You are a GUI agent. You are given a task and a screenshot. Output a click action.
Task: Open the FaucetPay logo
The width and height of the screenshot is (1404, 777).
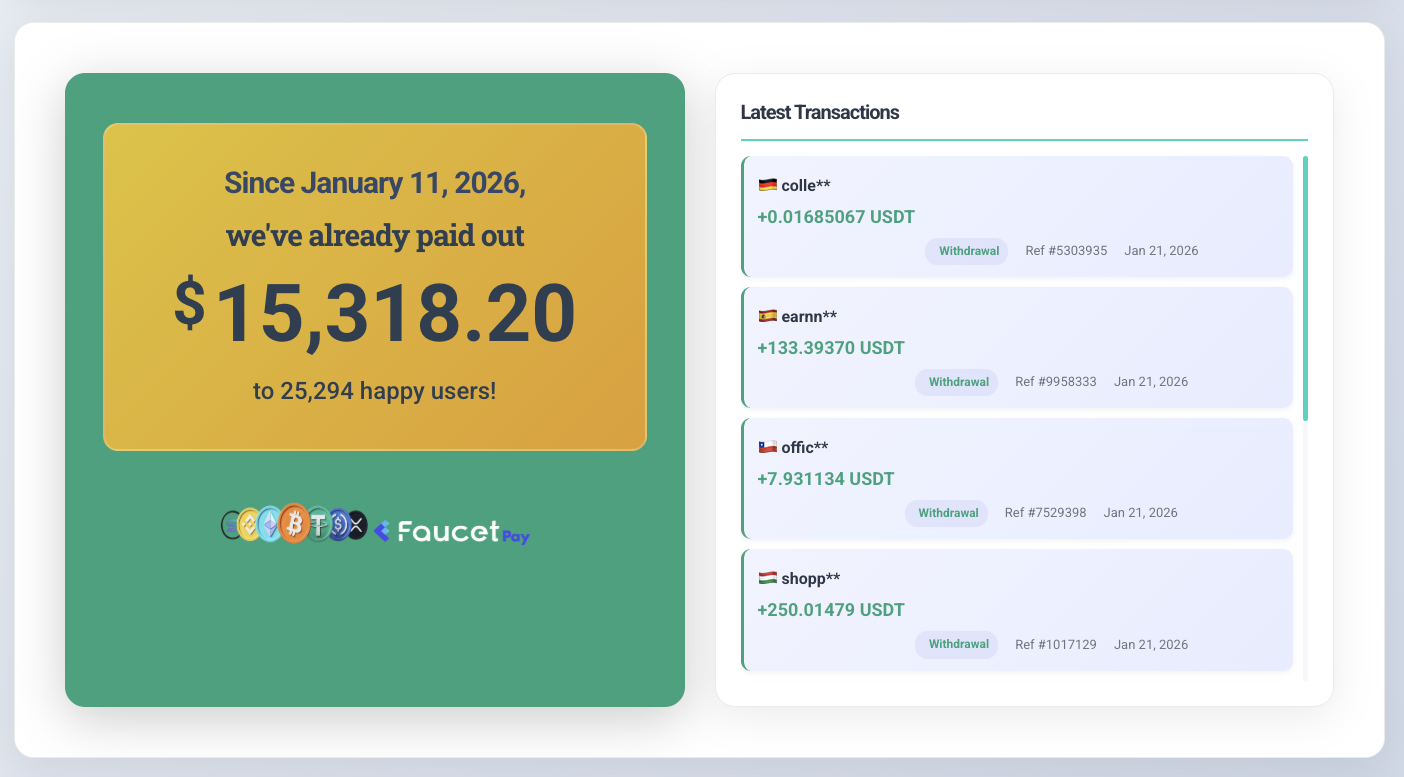(452, 532)
